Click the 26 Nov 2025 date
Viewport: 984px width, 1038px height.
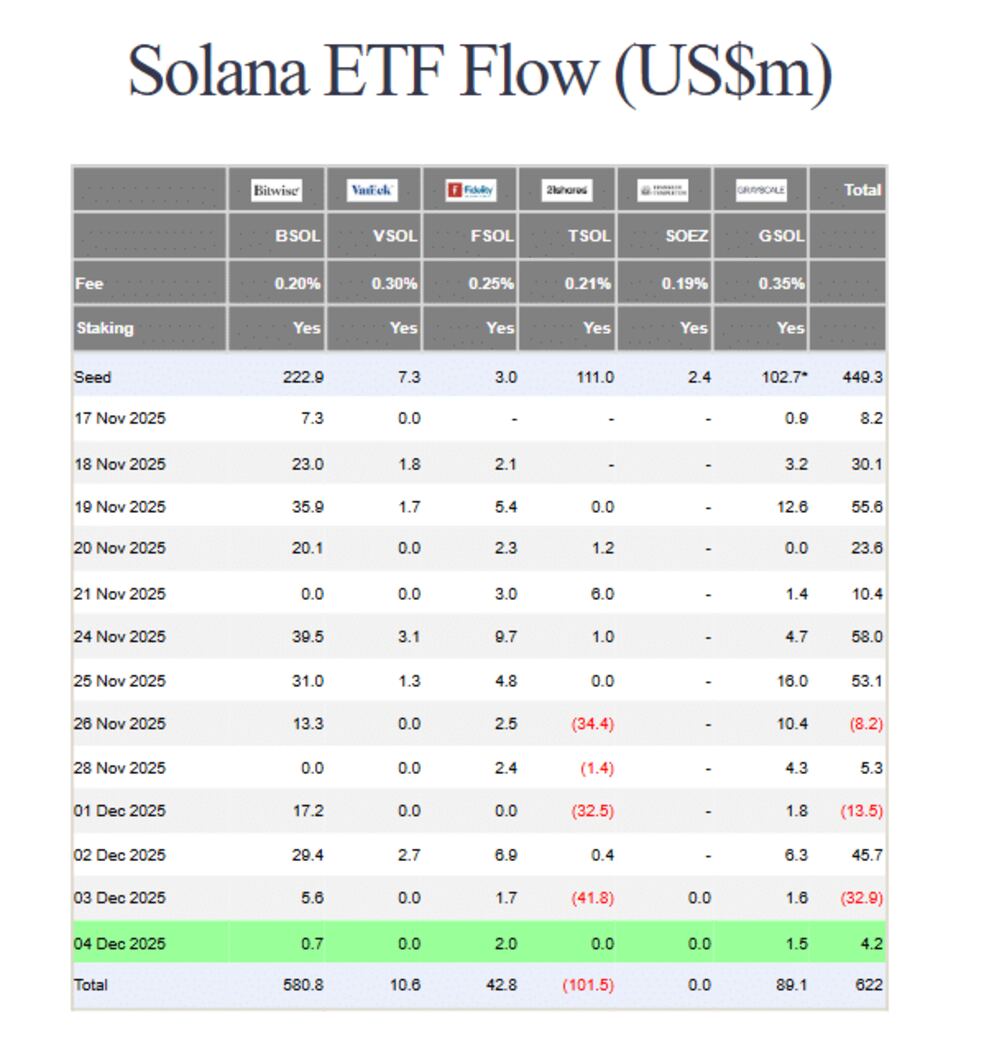[x=120, y=723]
